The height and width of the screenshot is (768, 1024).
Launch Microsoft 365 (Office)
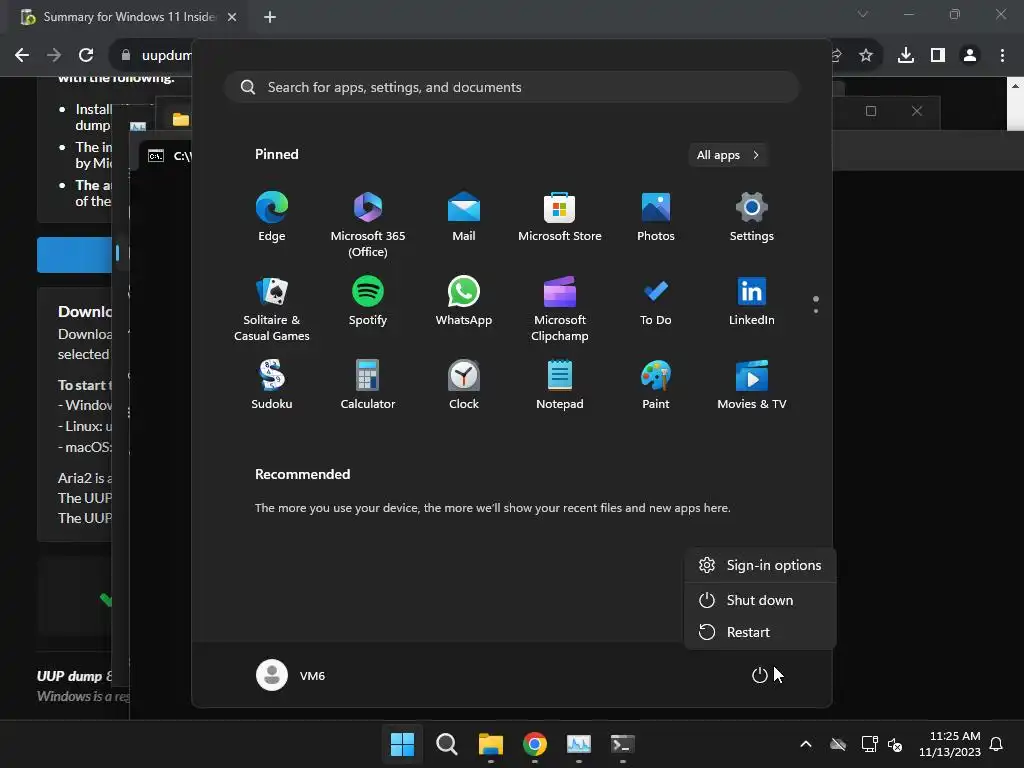pyautogui.click(x=368, y=225)
